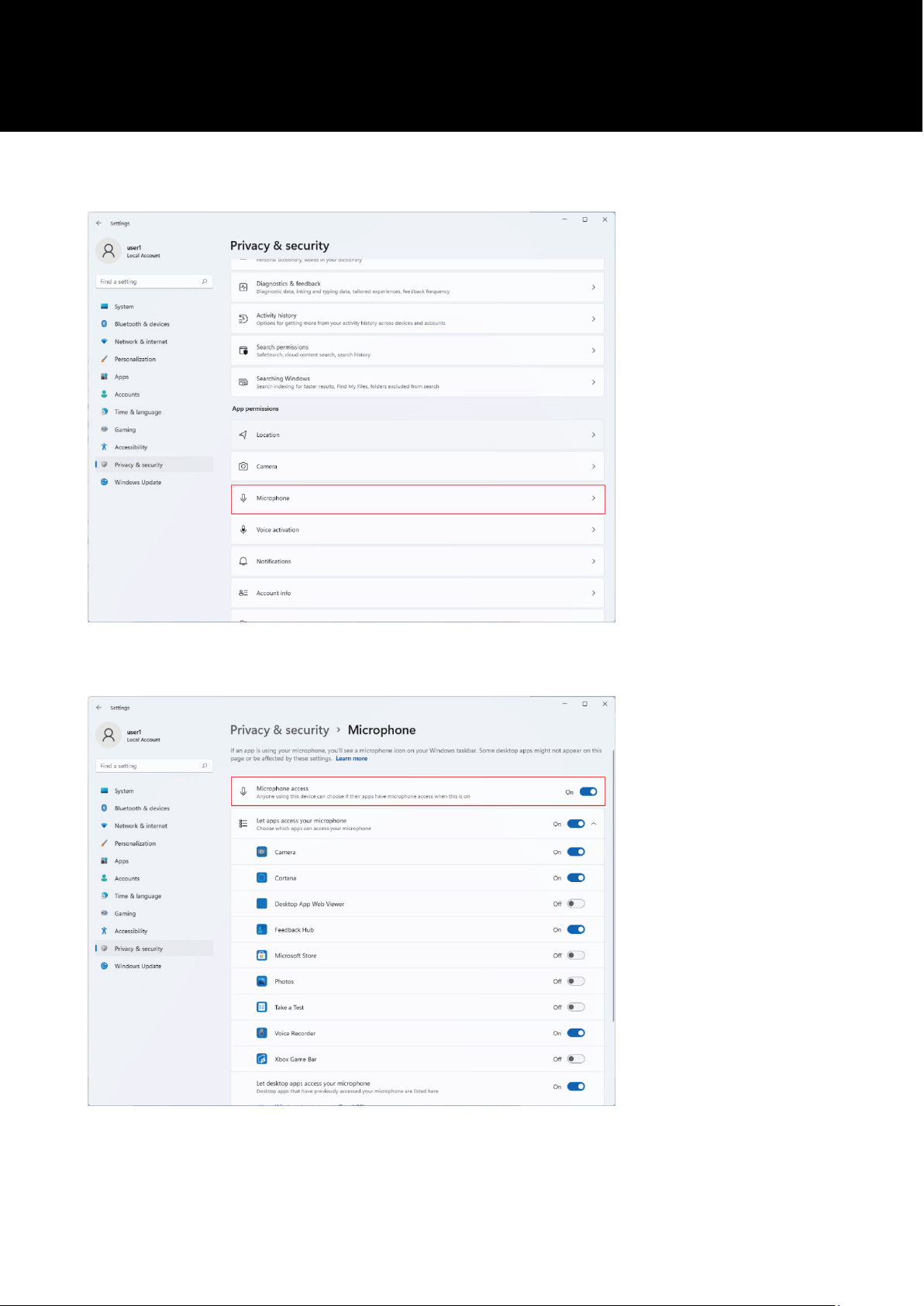Screen dimensions: 924x1306
Task: Click the back arrow in the upper Settings window
Action: (x=98, y=223)
